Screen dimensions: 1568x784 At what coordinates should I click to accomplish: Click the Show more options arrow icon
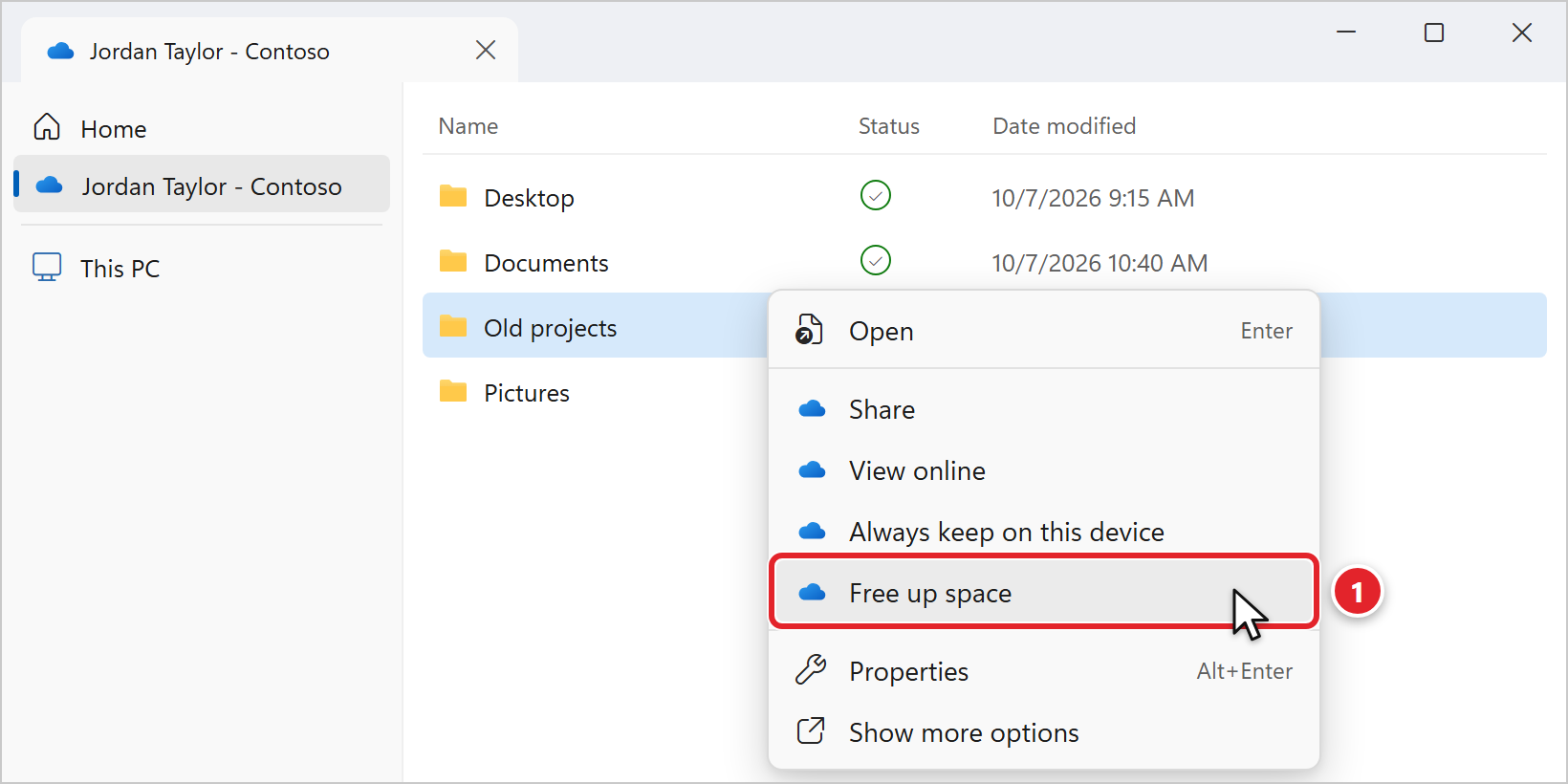tap(811, 731)
